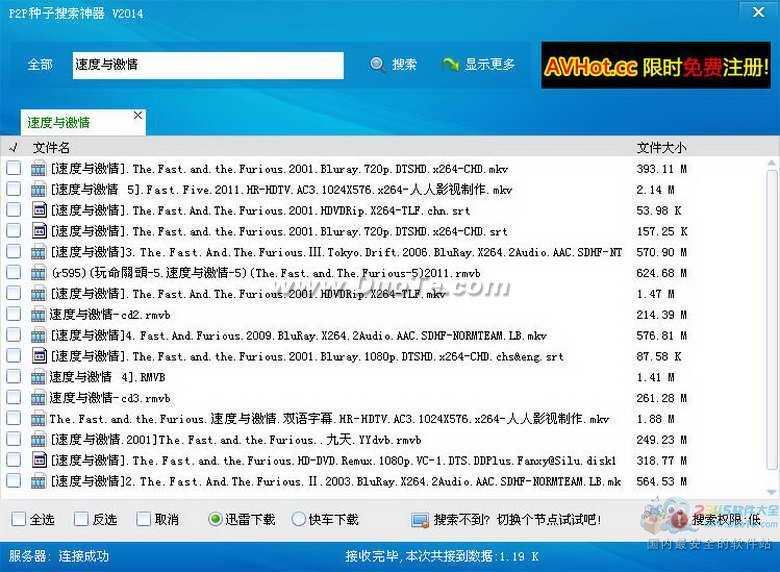Viewport: 780px width, 572px height.
Task: Tick the 取消 cancel checkbox
Action: 143,519
